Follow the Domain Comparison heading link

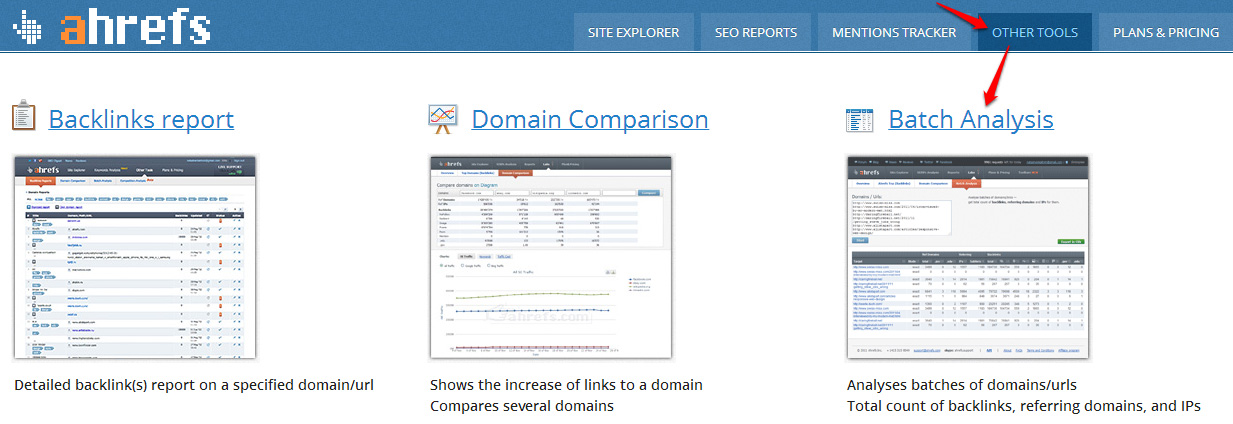(x=590, y=120)
